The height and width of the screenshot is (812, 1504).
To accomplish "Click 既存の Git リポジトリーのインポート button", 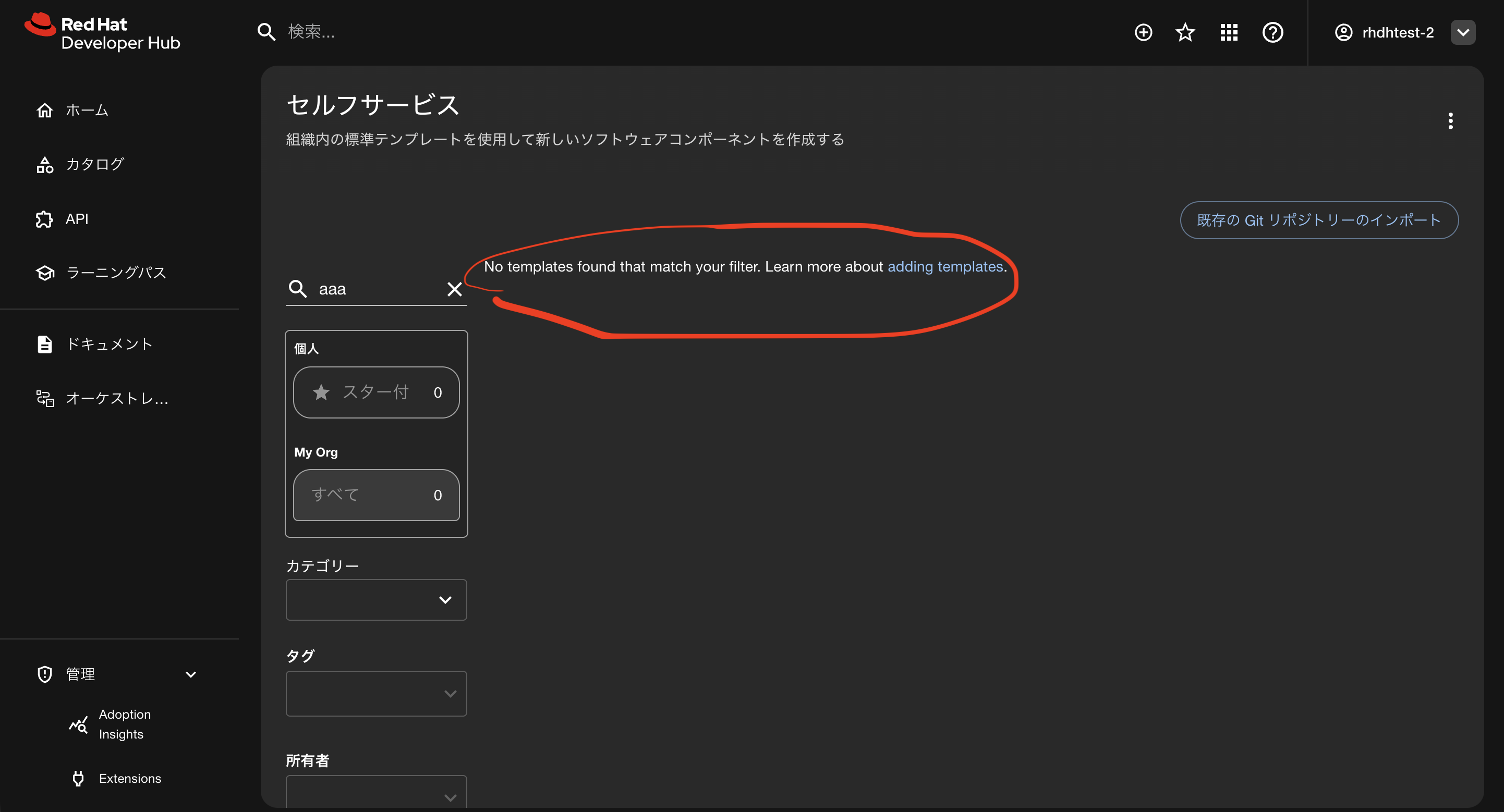I will coord(1318,220).
